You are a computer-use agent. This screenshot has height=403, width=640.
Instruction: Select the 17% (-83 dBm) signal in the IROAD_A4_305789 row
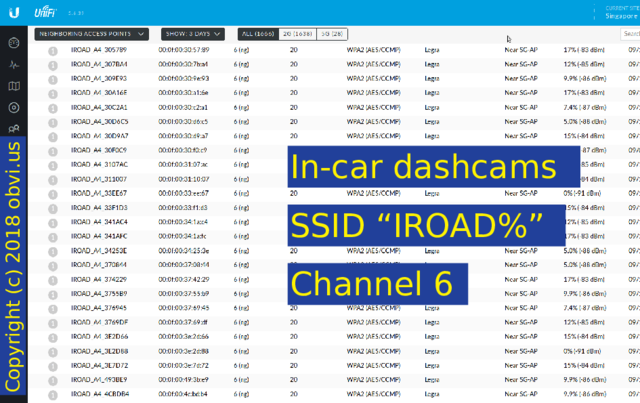point(584,50)
